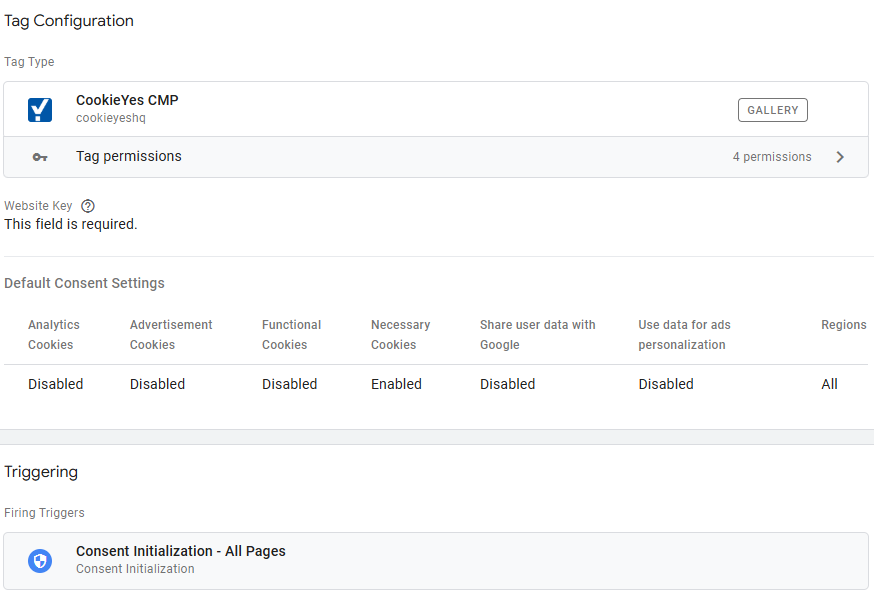Click the 'This field is required.' message
Screen dimensions: 874x599
(x=71, y=224)
